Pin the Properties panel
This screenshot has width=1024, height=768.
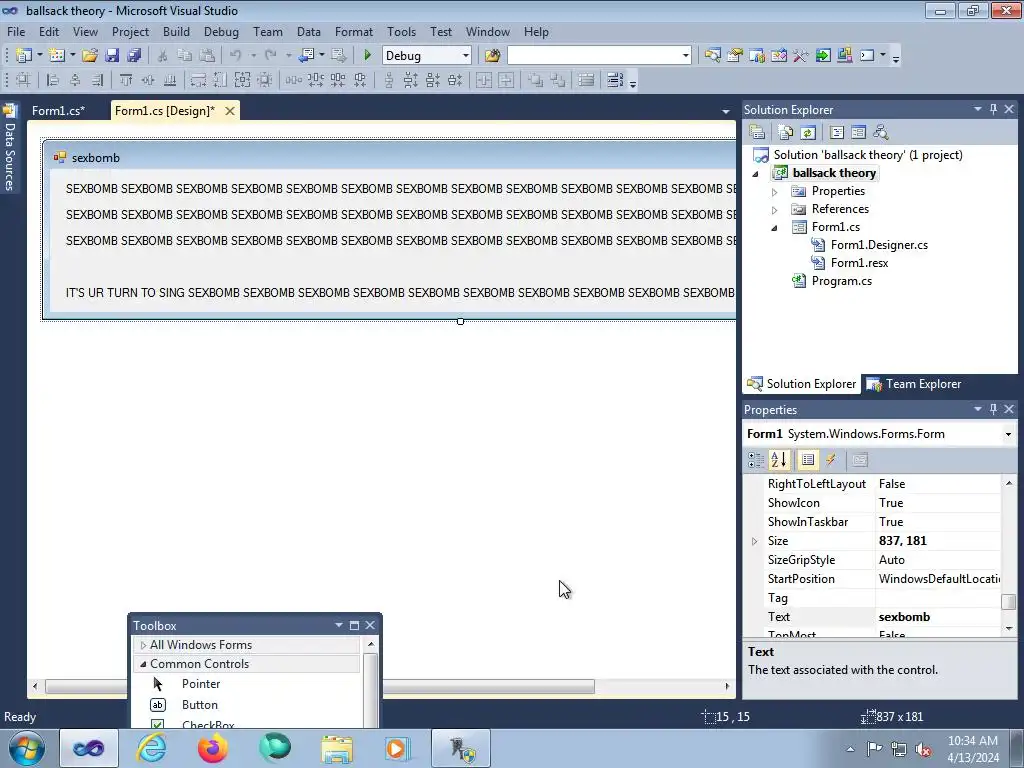click(x=993, y=409)
